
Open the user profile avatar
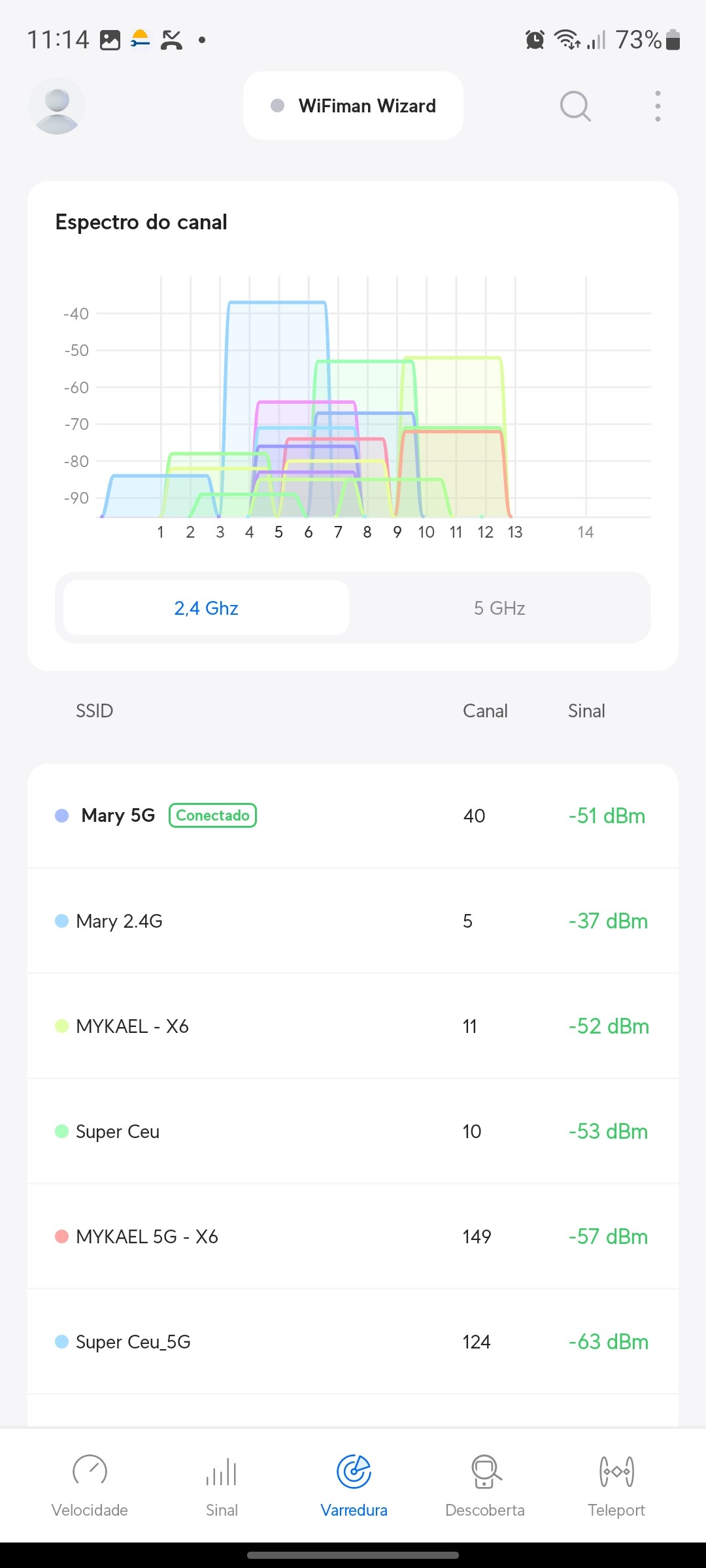click(x=57, y=106)
